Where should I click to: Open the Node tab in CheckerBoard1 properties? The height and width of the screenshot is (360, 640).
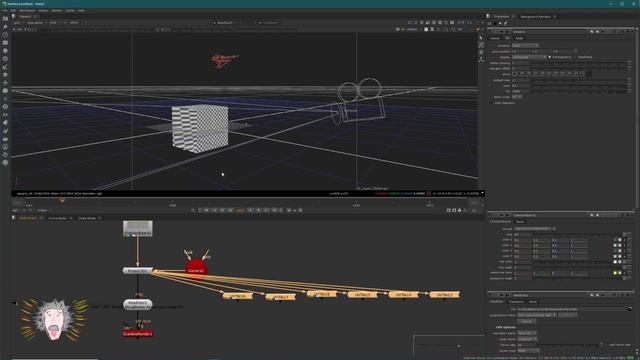click(x=520, y=222)
